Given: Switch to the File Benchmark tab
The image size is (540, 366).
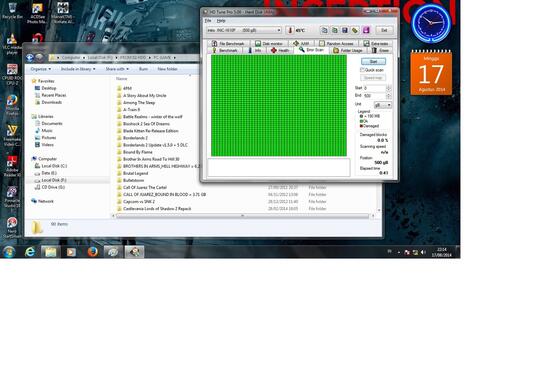Looking at the screenshot, I should click(228, 43).
